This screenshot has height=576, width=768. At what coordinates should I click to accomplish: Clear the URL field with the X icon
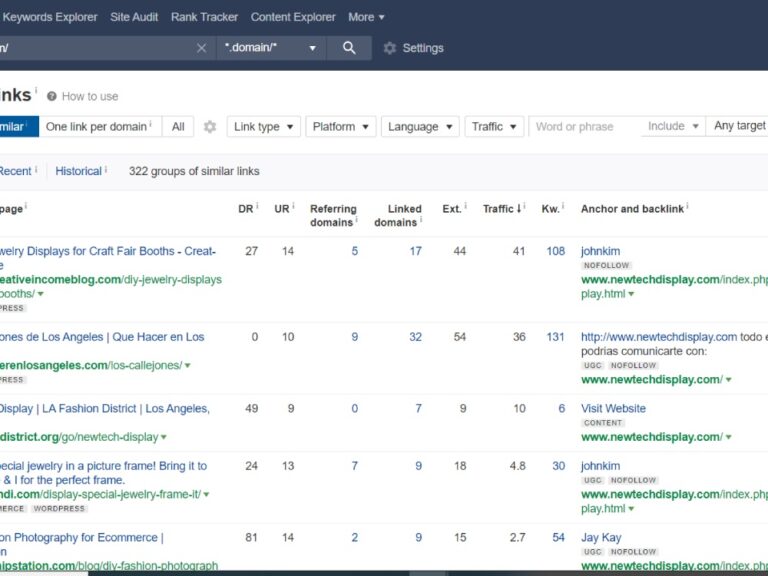click(x=201, y=48)
